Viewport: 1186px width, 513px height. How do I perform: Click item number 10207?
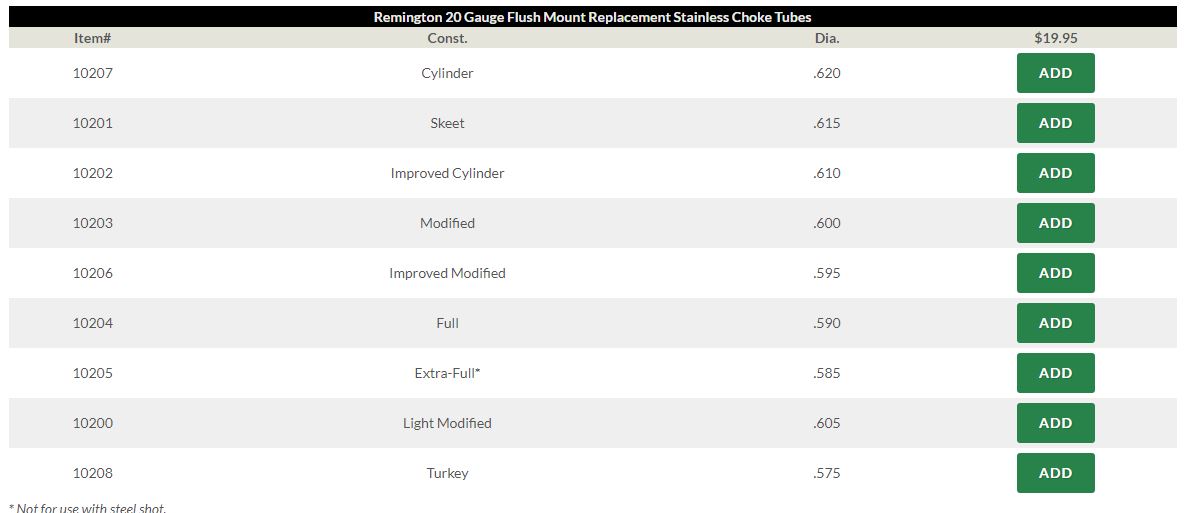92,73
